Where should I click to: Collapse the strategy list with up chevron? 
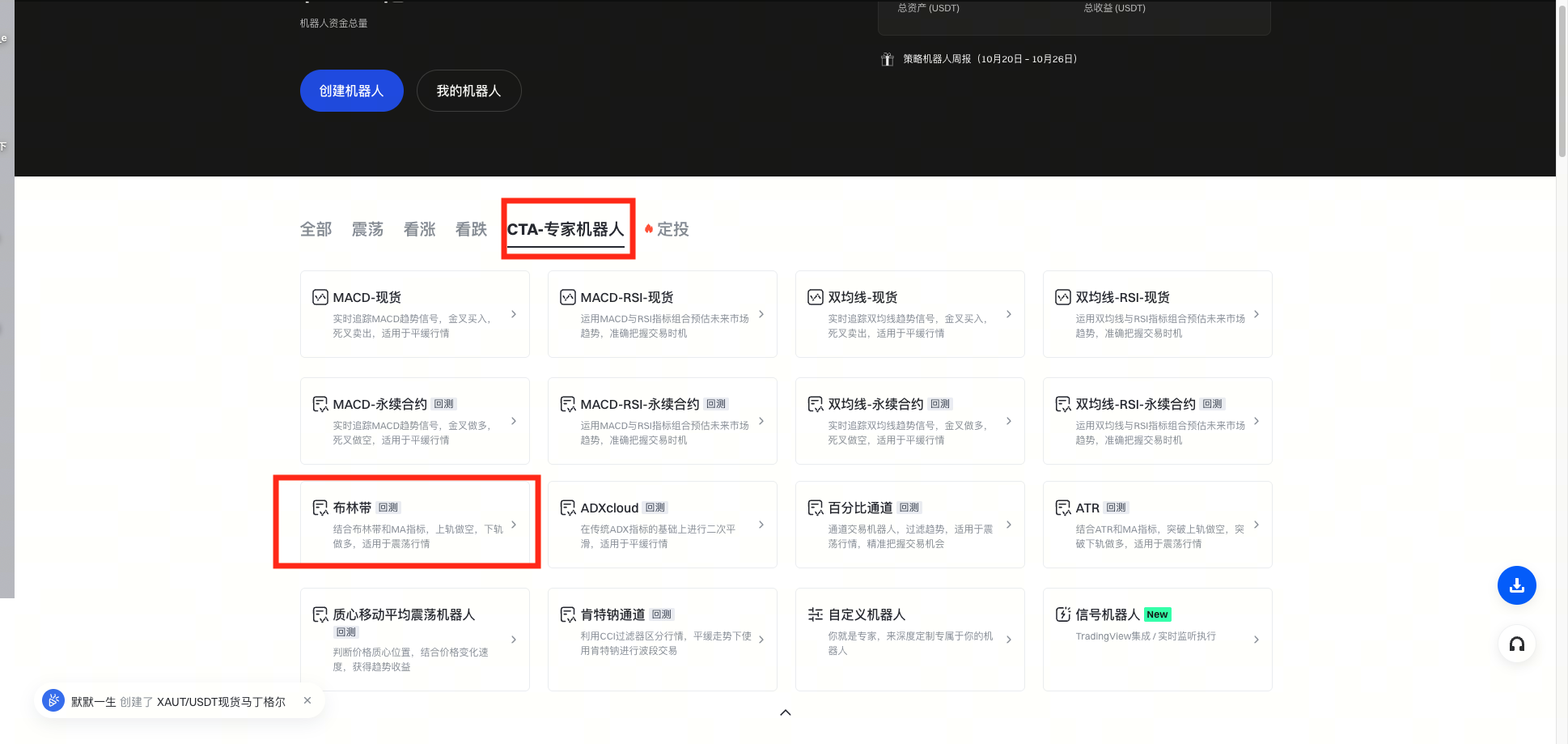785,712
